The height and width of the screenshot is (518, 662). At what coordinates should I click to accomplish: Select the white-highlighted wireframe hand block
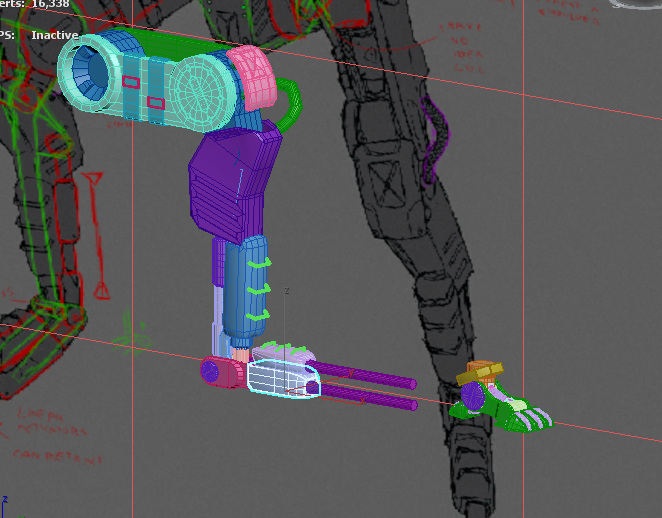(283, 379)
